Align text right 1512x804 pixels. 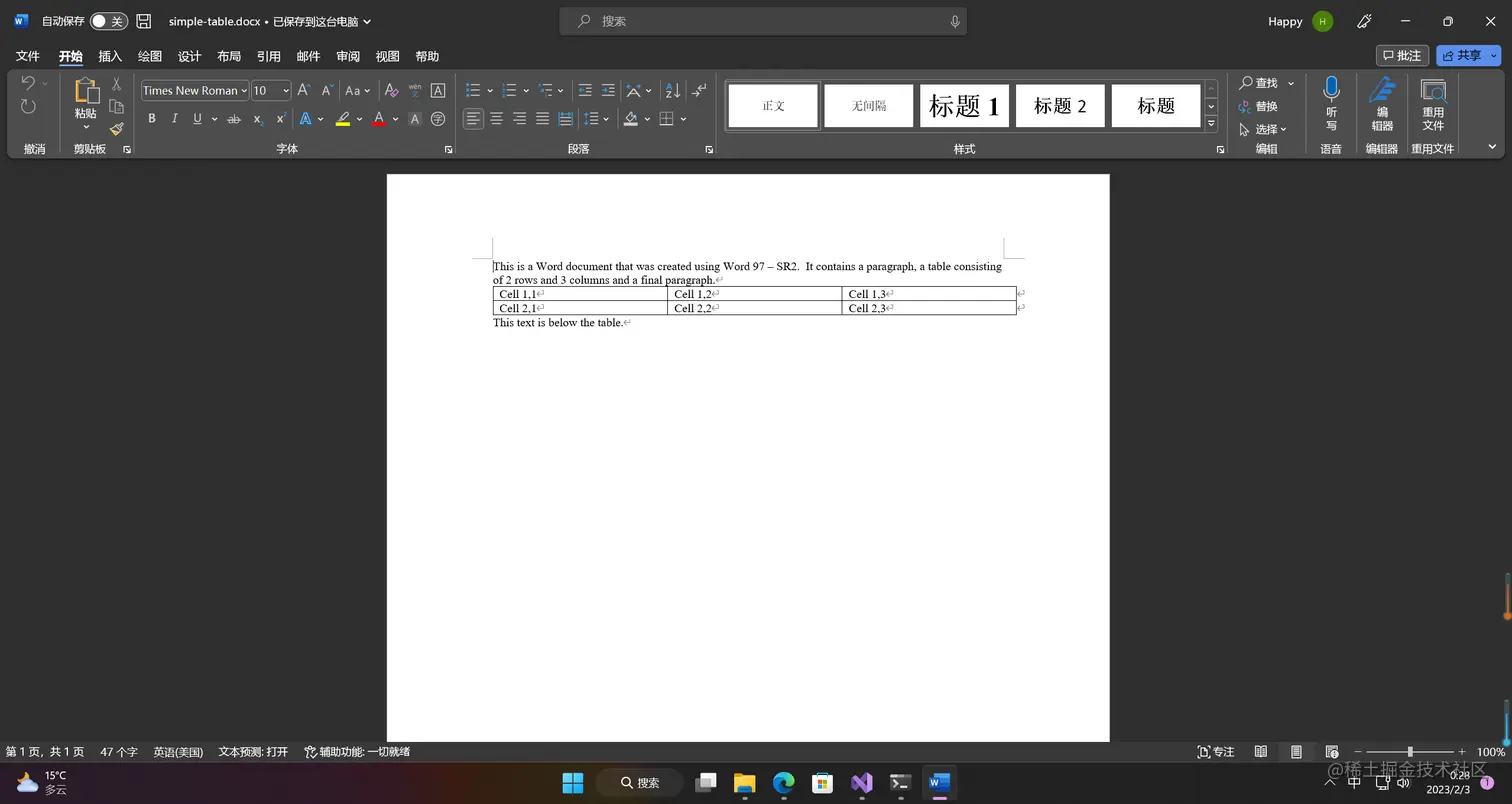519,119
